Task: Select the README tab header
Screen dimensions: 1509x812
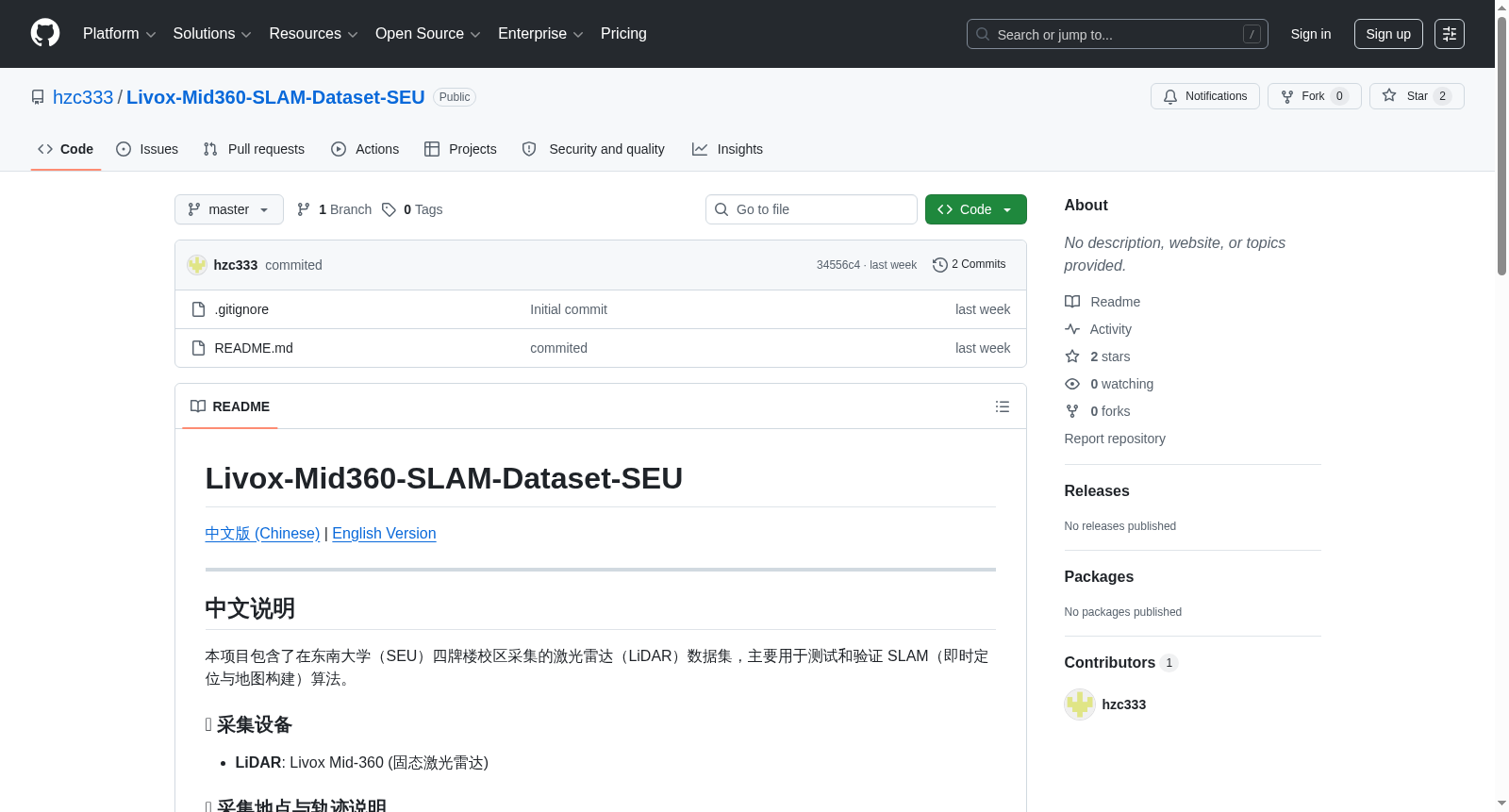Action: (230, 406)
